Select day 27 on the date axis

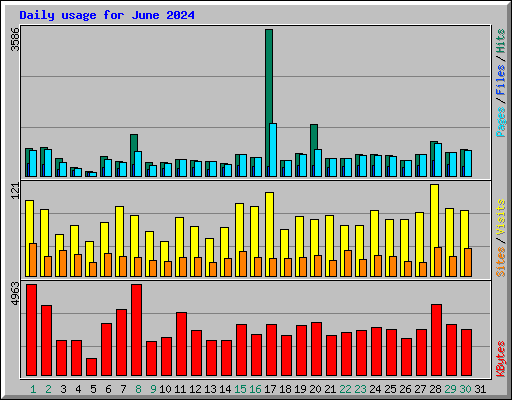tap(420, 389)
